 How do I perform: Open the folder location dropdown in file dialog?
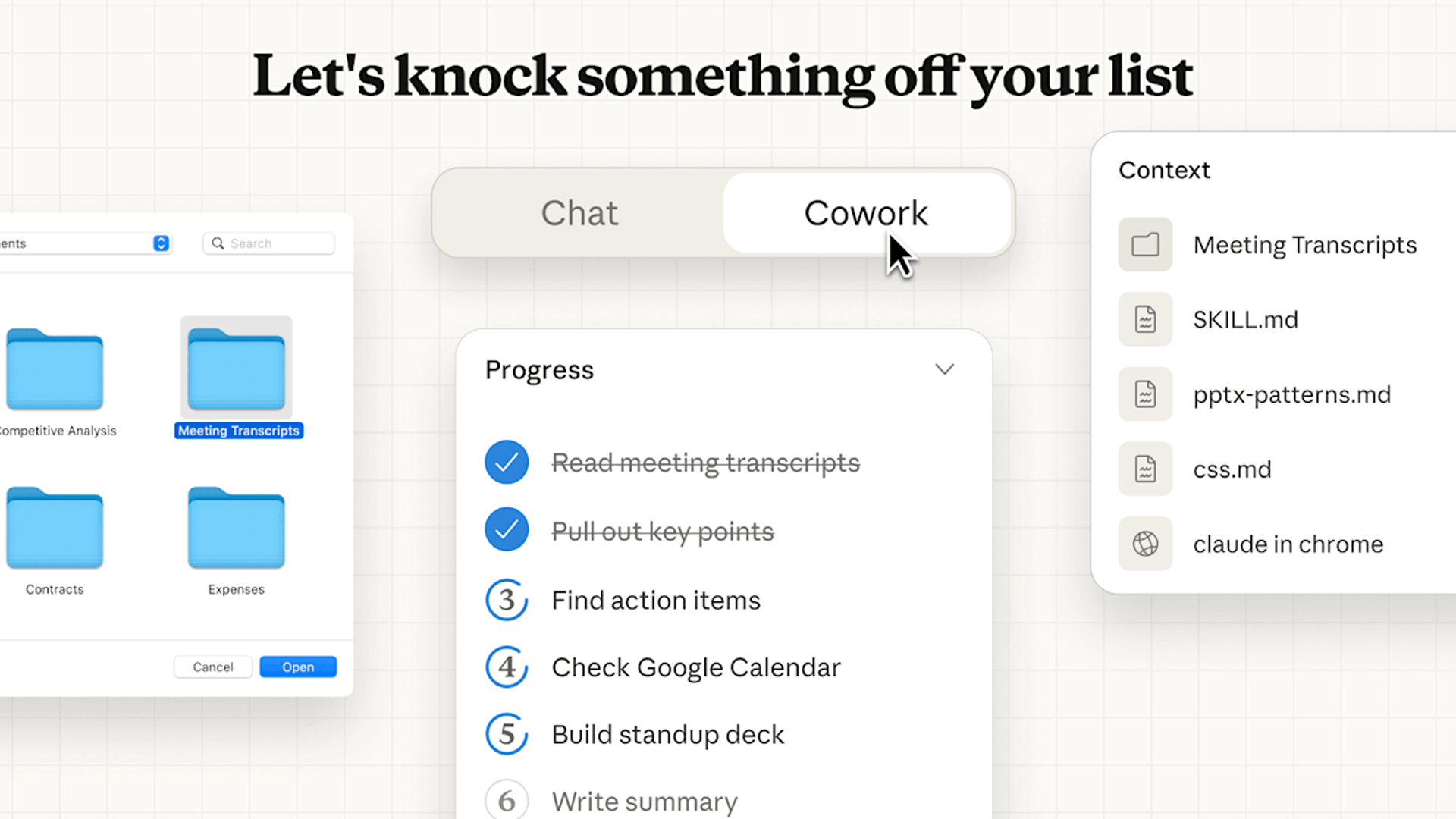click(161, 243)
